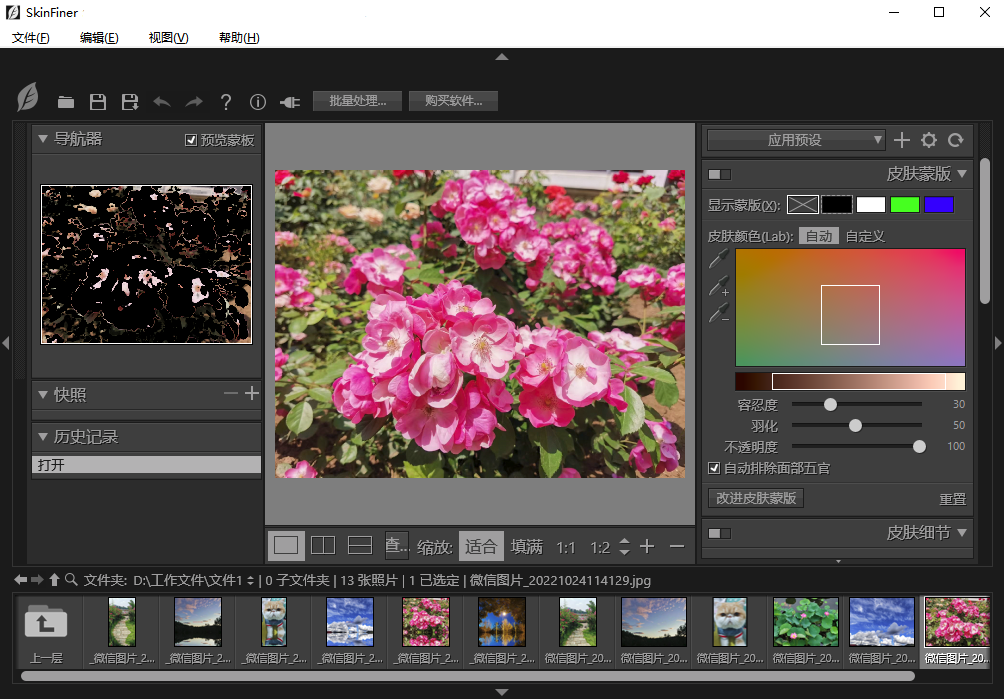Viewport: 1004px width, 699px height.
Task: Click the open folder icon in toolbar
Action: 66,102
